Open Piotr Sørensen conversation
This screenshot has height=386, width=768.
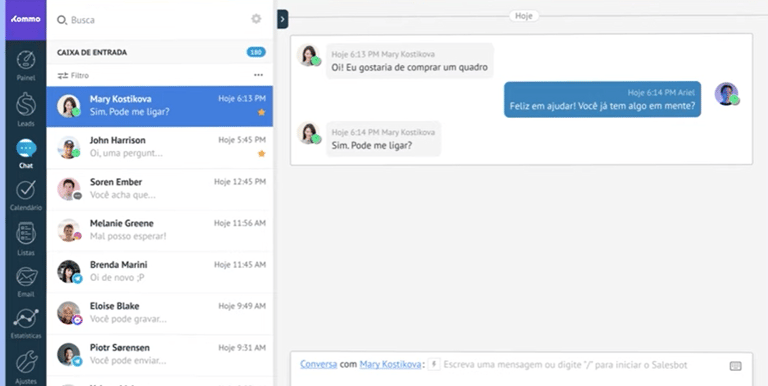click(160, 355)
